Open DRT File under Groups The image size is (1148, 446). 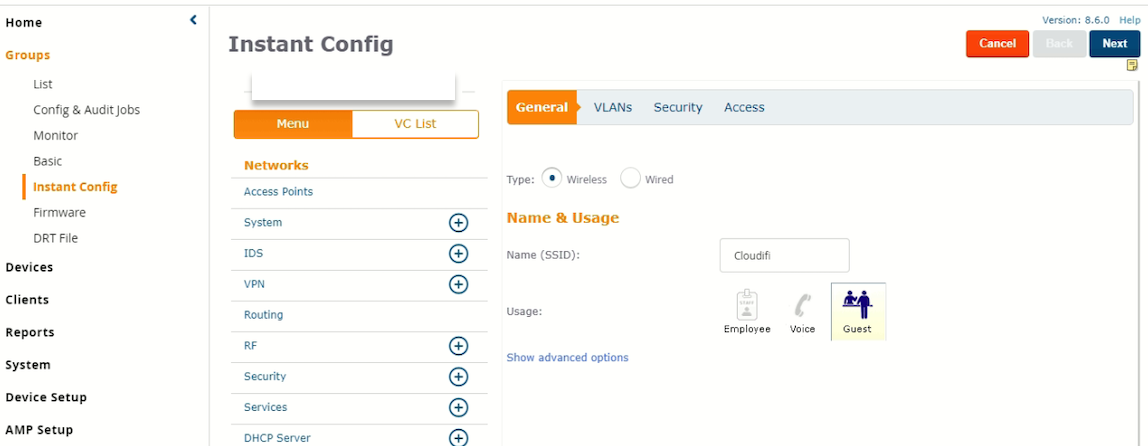coord(56,238)
